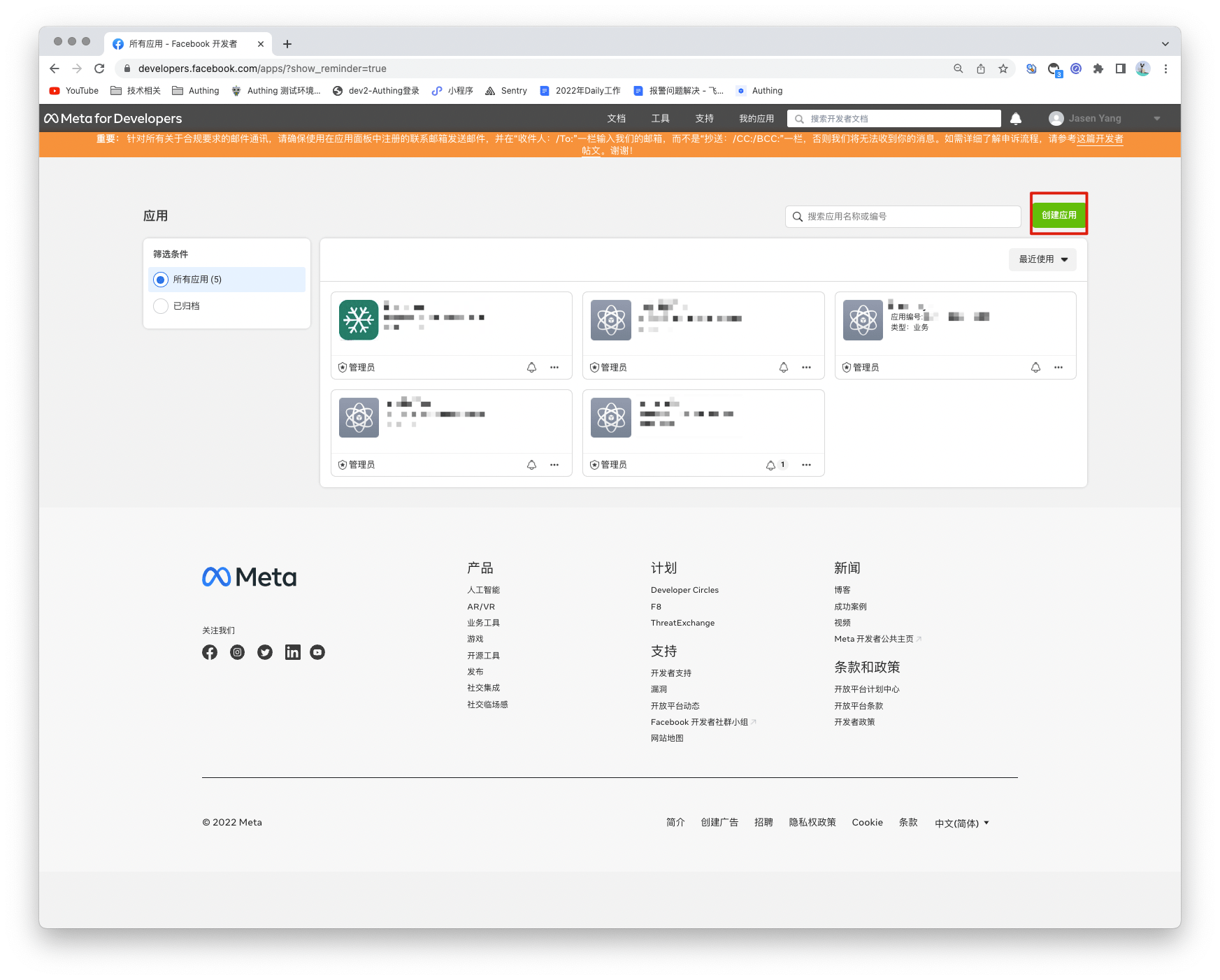The height and width of the screenshot is (980, 1220).
Task: Expand the 最近使用 sort dropdown
Action: coord(1042,259)
